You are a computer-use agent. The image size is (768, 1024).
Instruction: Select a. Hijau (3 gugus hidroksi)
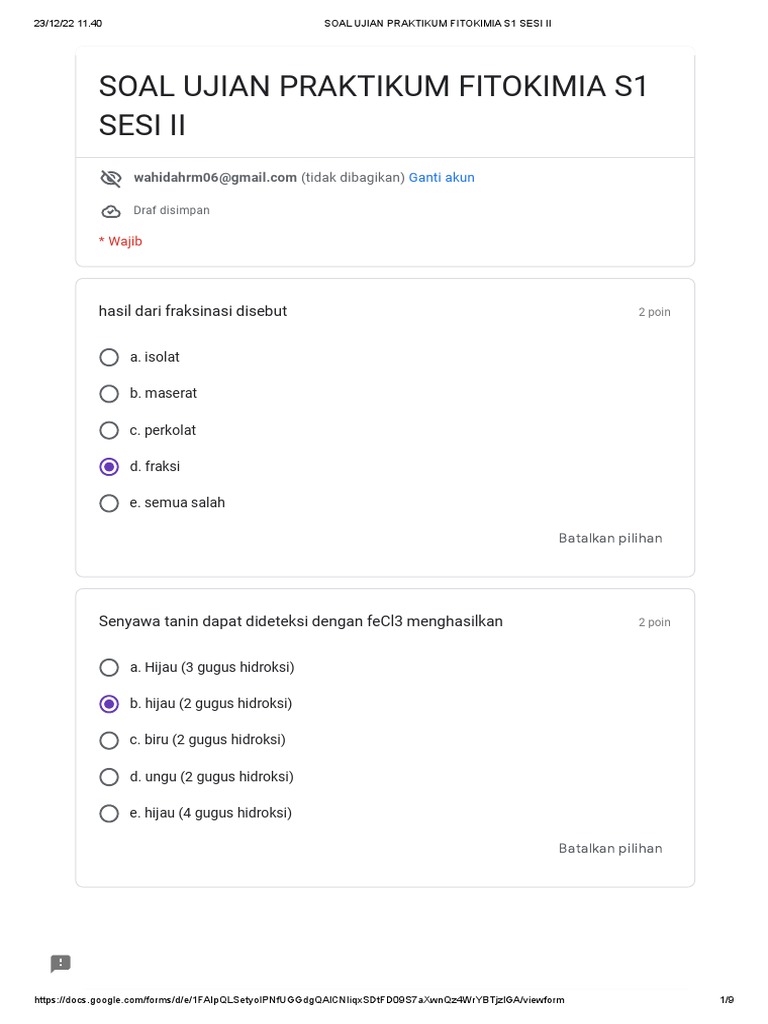109,667
